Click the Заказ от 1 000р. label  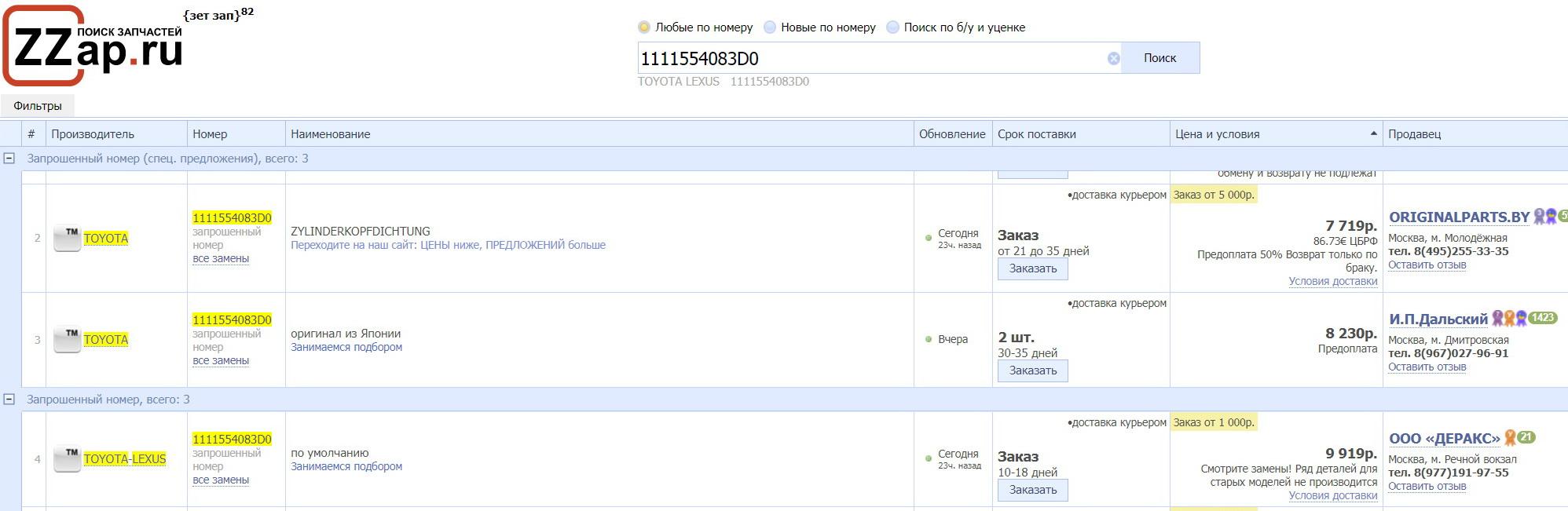pyautogui.click(x=1214, y=422)
